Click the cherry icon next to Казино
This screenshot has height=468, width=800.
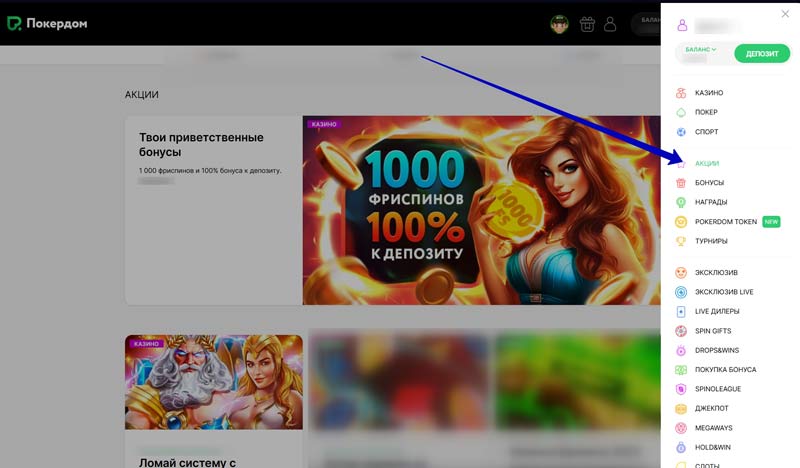point(681,93)
